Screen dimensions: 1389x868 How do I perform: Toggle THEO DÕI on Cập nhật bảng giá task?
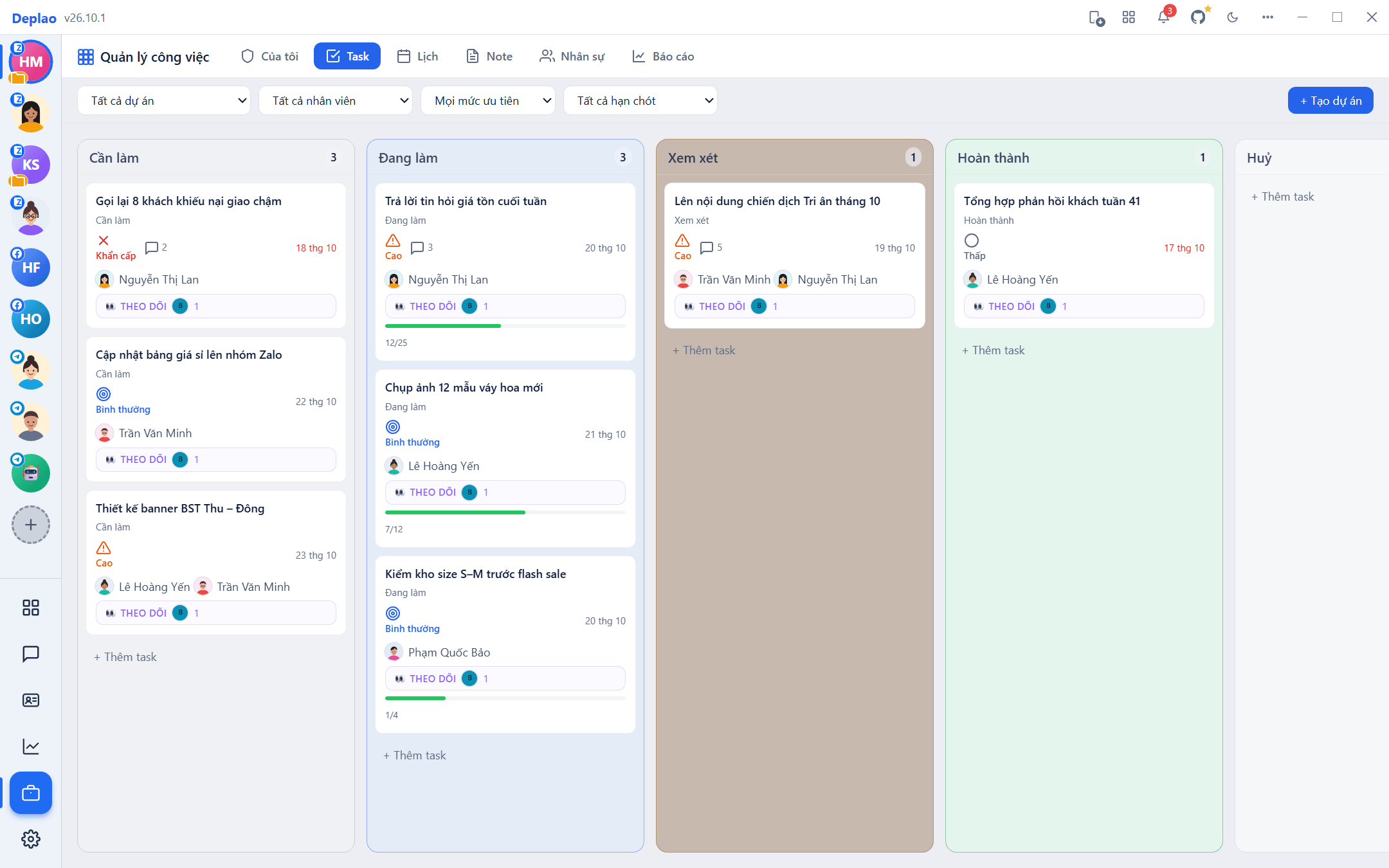click(x=216, y=460)
